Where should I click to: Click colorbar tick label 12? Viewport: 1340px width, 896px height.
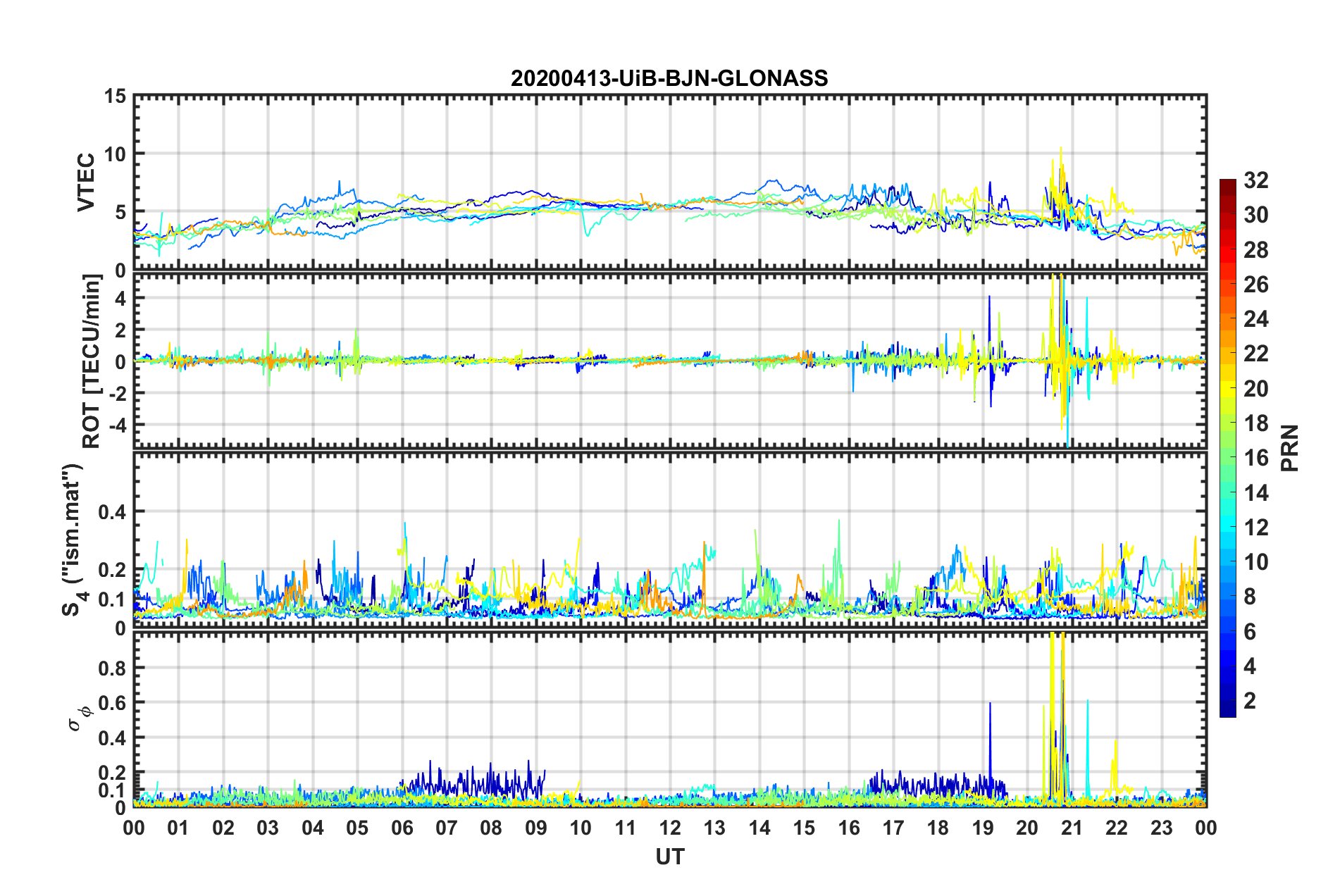[1255, 528]
